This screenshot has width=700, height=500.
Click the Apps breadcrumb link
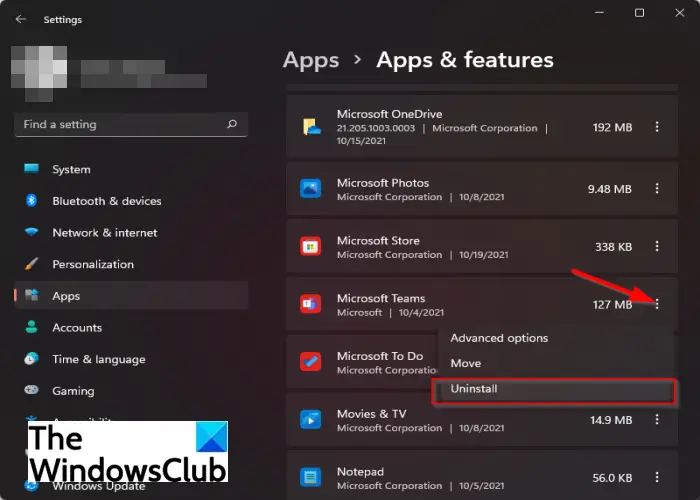(x=311, y=60)
